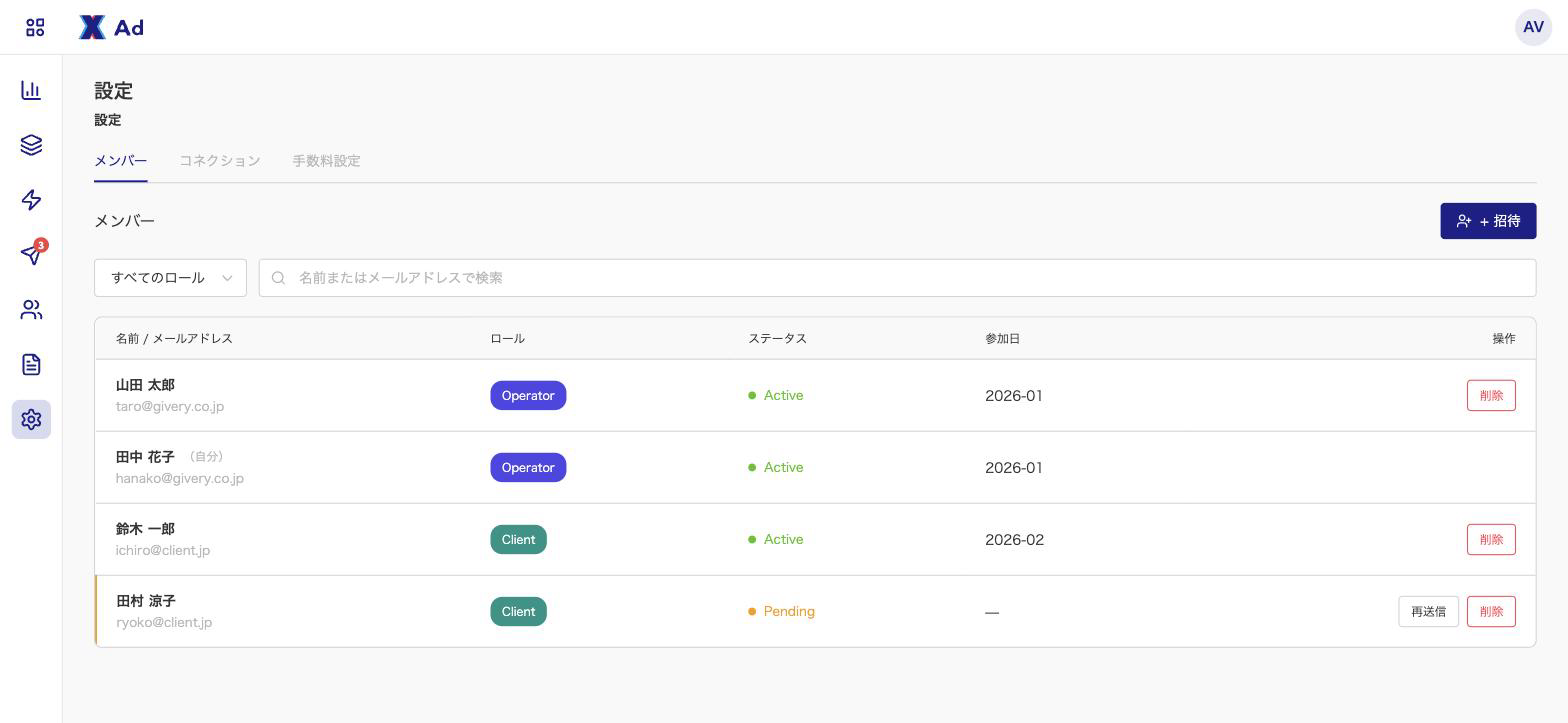
Task: Open the users sidebar icon
Action: [x=31, y=310]
